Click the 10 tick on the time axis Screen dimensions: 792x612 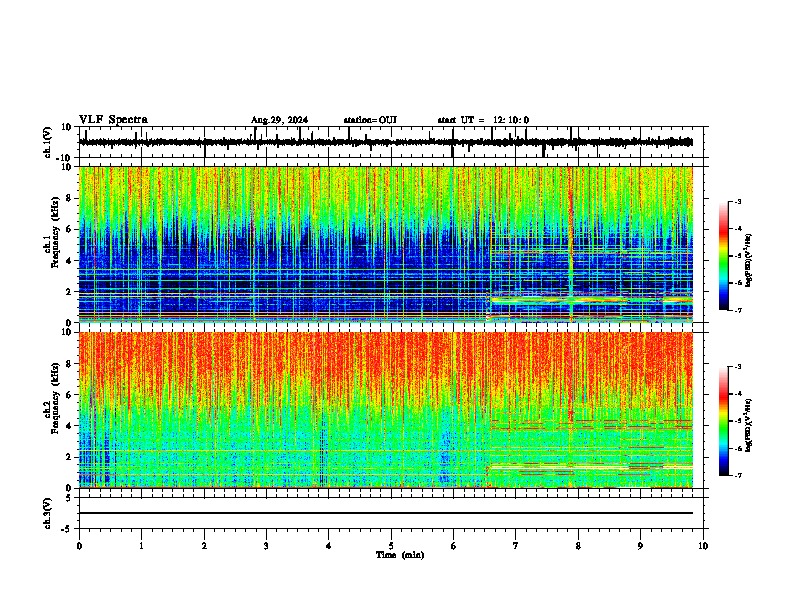(x=703, y=546)
